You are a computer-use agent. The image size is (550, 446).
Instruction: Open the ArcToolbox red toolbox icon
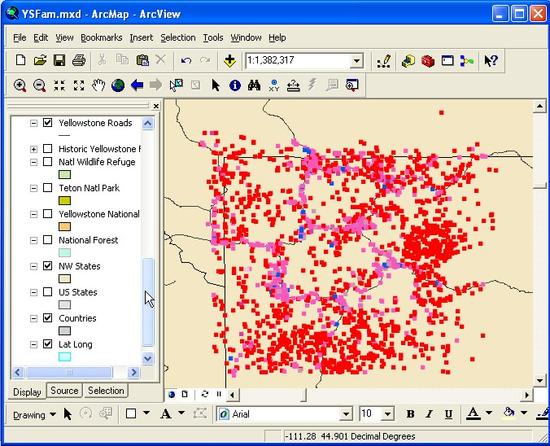pyautogui.click(x=428, y=61)
